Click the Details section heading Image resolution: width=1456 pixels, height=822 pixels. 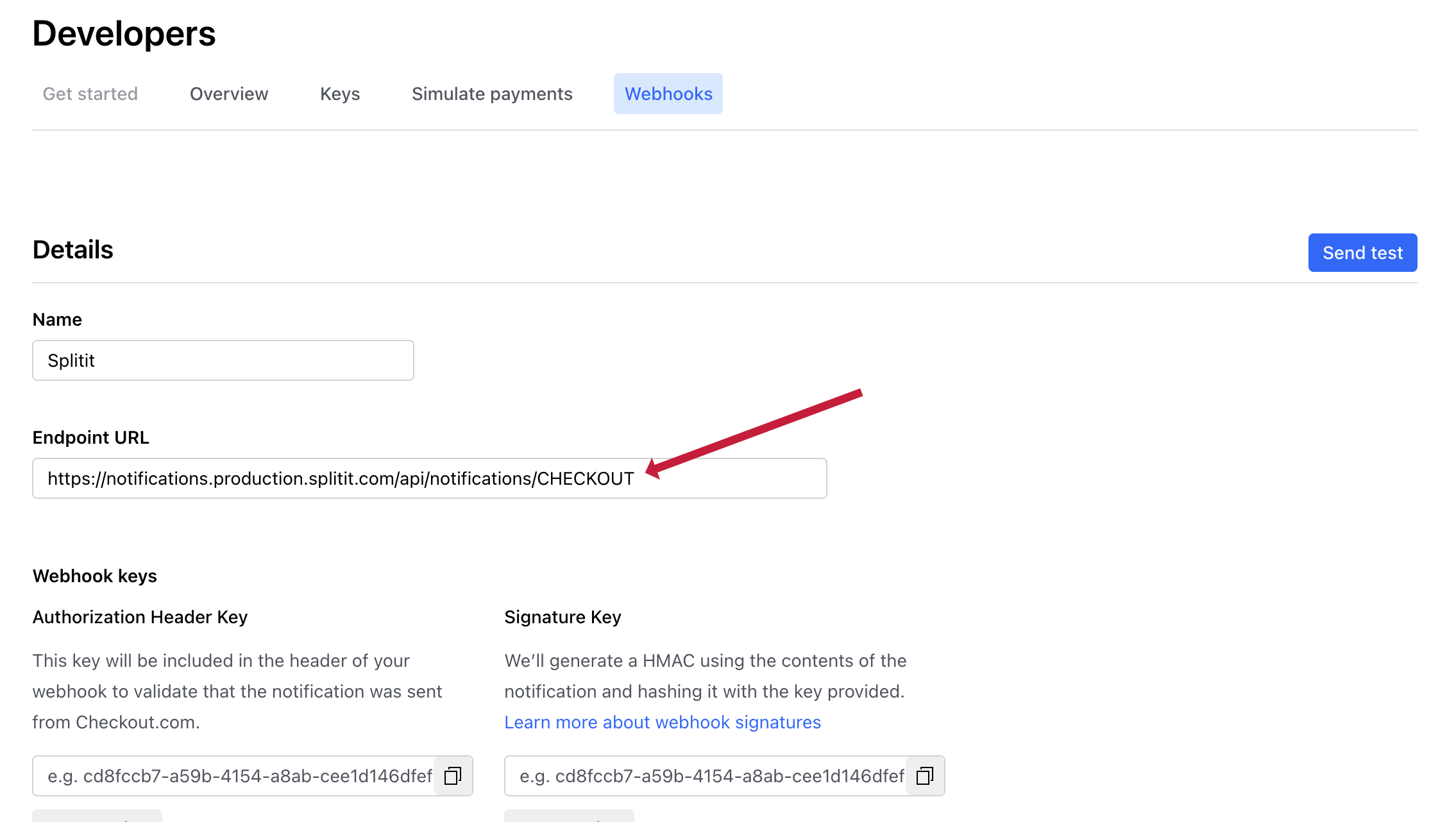[73, 249]
